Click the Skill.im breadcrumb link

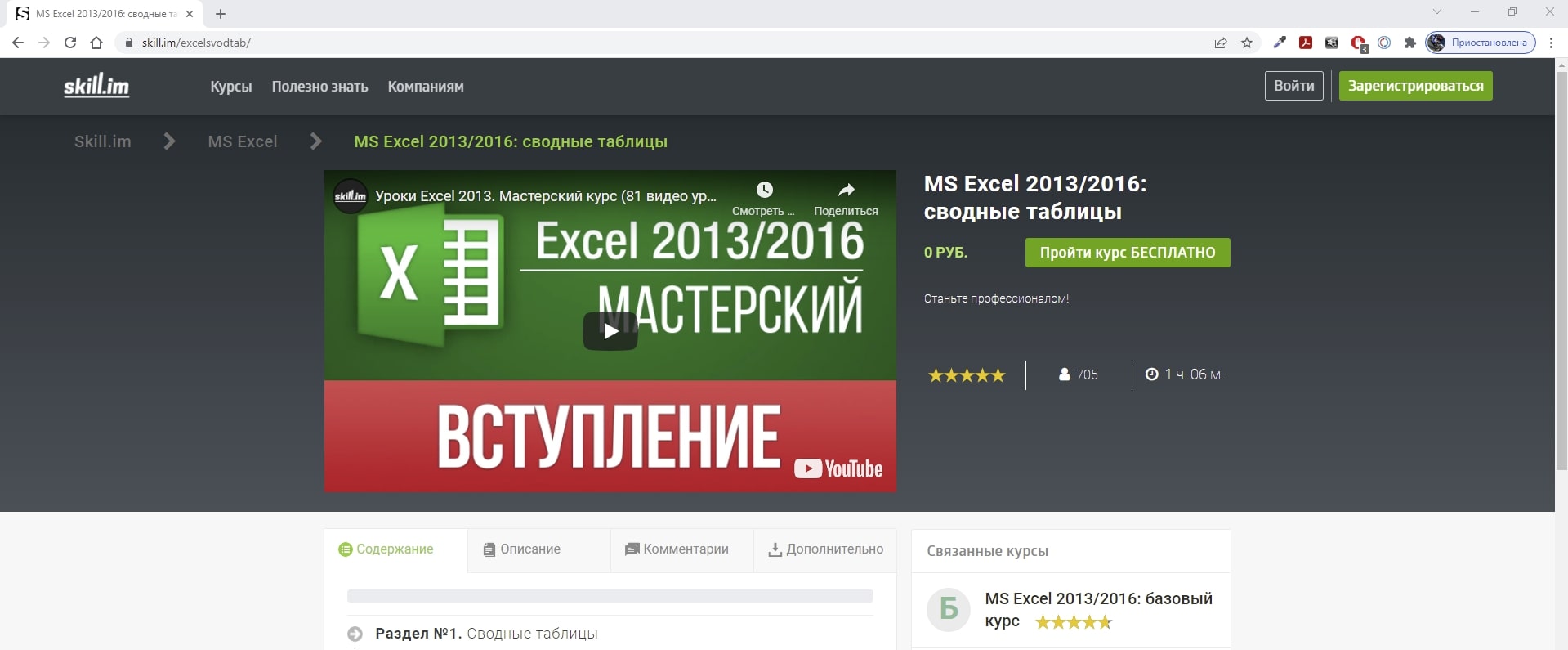click(x=103, y=141)
